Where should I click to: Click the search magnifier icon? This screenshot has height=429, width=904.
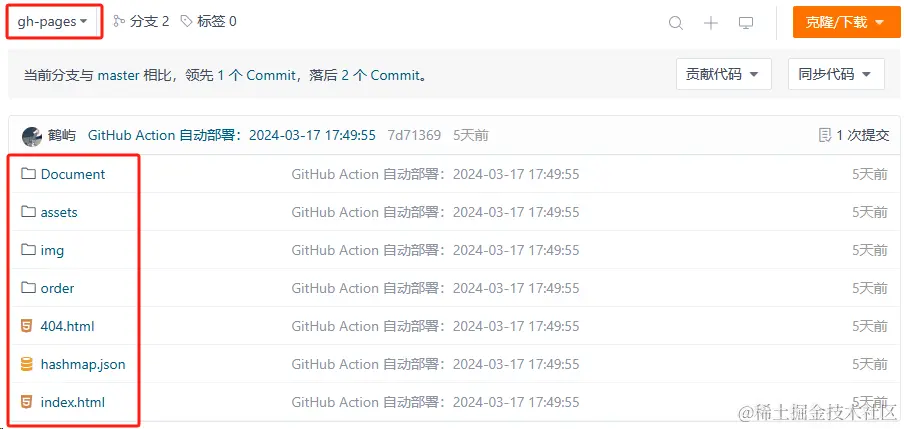[x=676, y=23]
